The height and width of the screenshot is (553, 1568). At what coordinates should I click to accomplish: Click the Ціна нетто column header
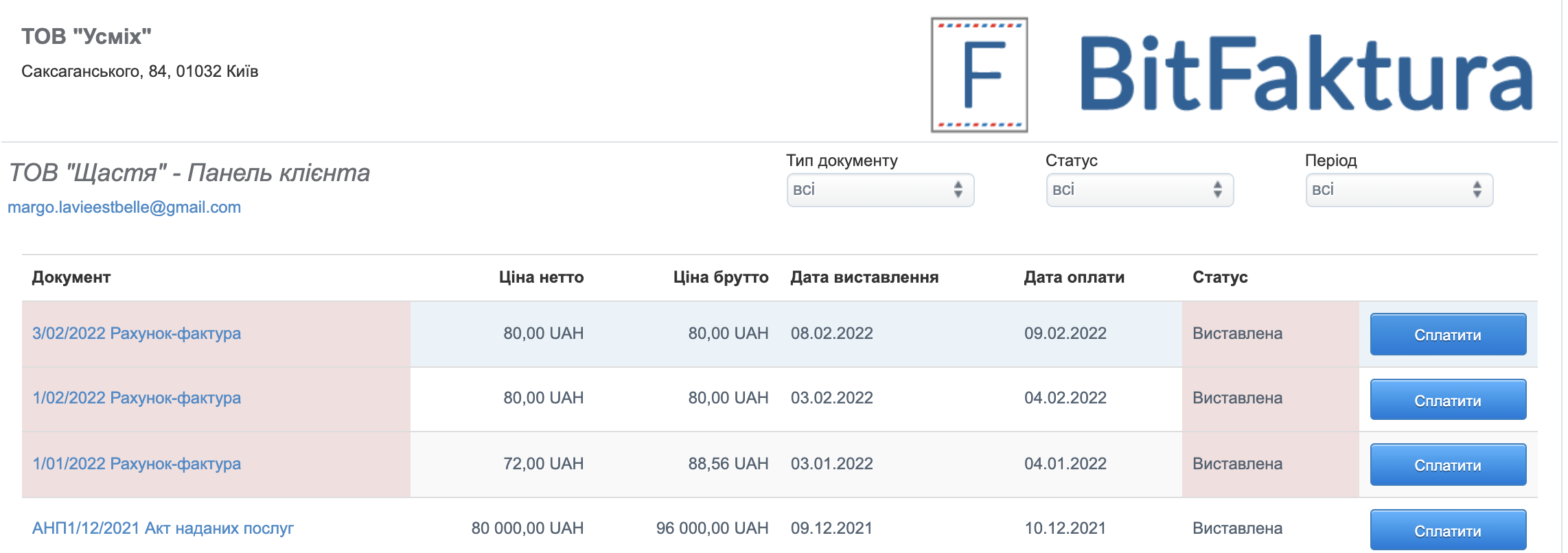pyautogui.click(x=541, y=277)
